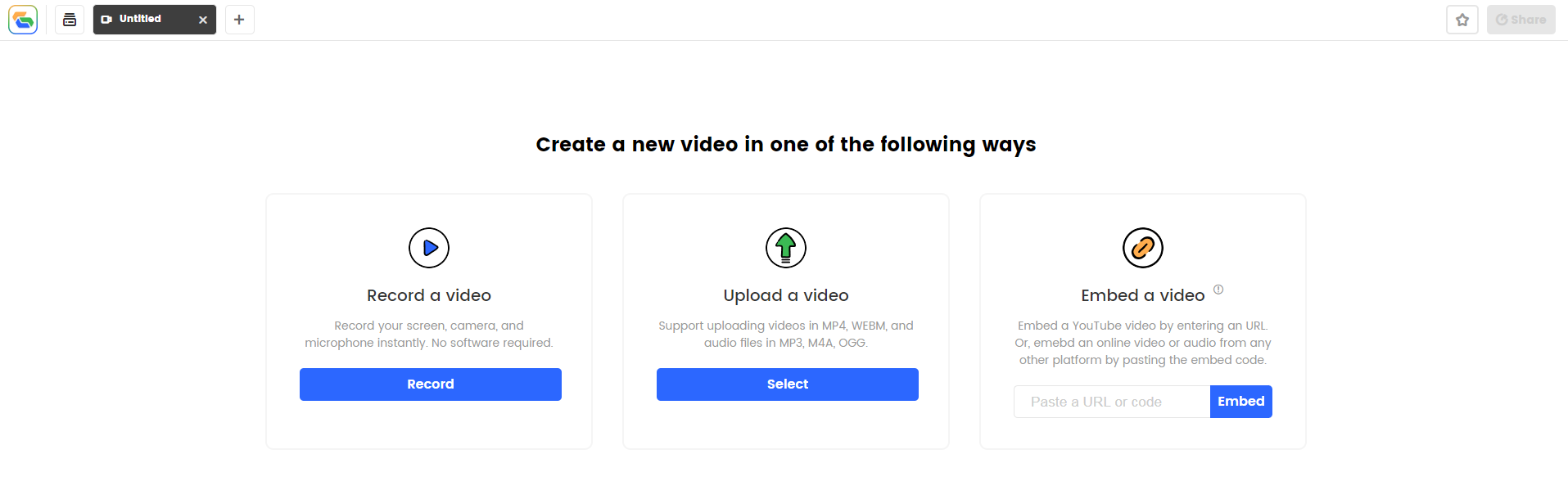Click the Upload a video heading
This screenshot has width=1568, height=490.
786,295
